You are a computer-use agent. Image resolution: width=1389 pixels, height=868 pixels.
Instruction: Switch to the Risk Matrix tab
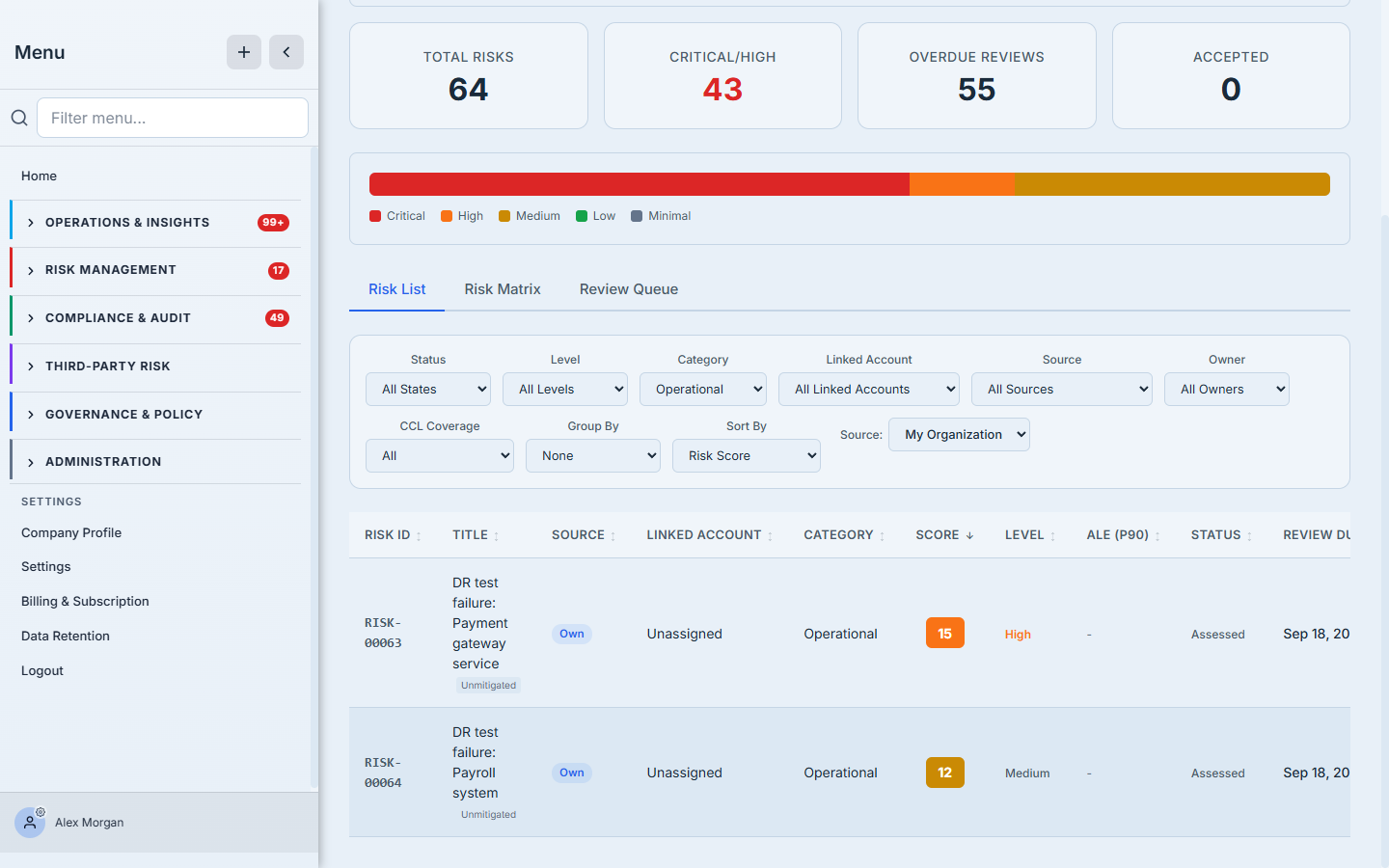tap(503, 289)
